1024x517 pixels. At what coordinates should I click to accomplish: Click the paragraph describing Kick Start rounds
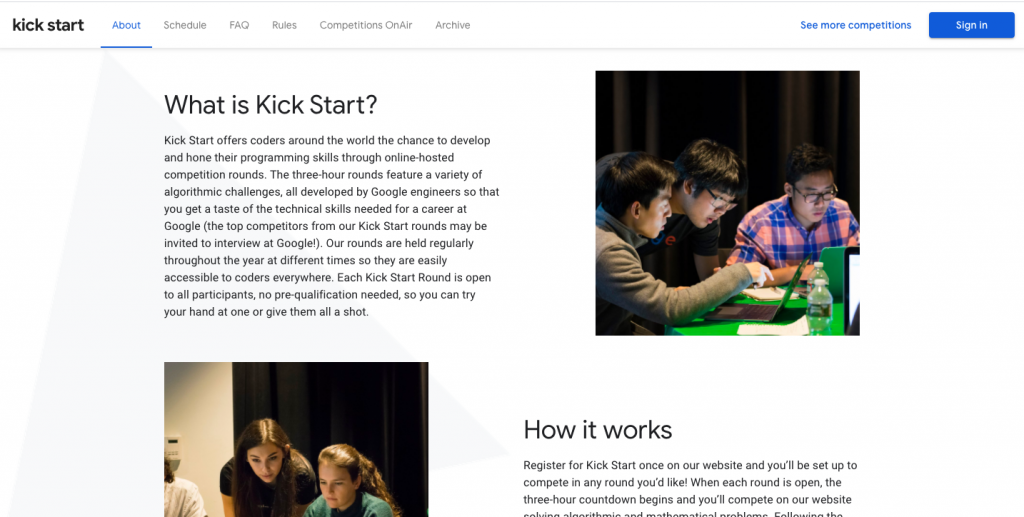(332, 226)
